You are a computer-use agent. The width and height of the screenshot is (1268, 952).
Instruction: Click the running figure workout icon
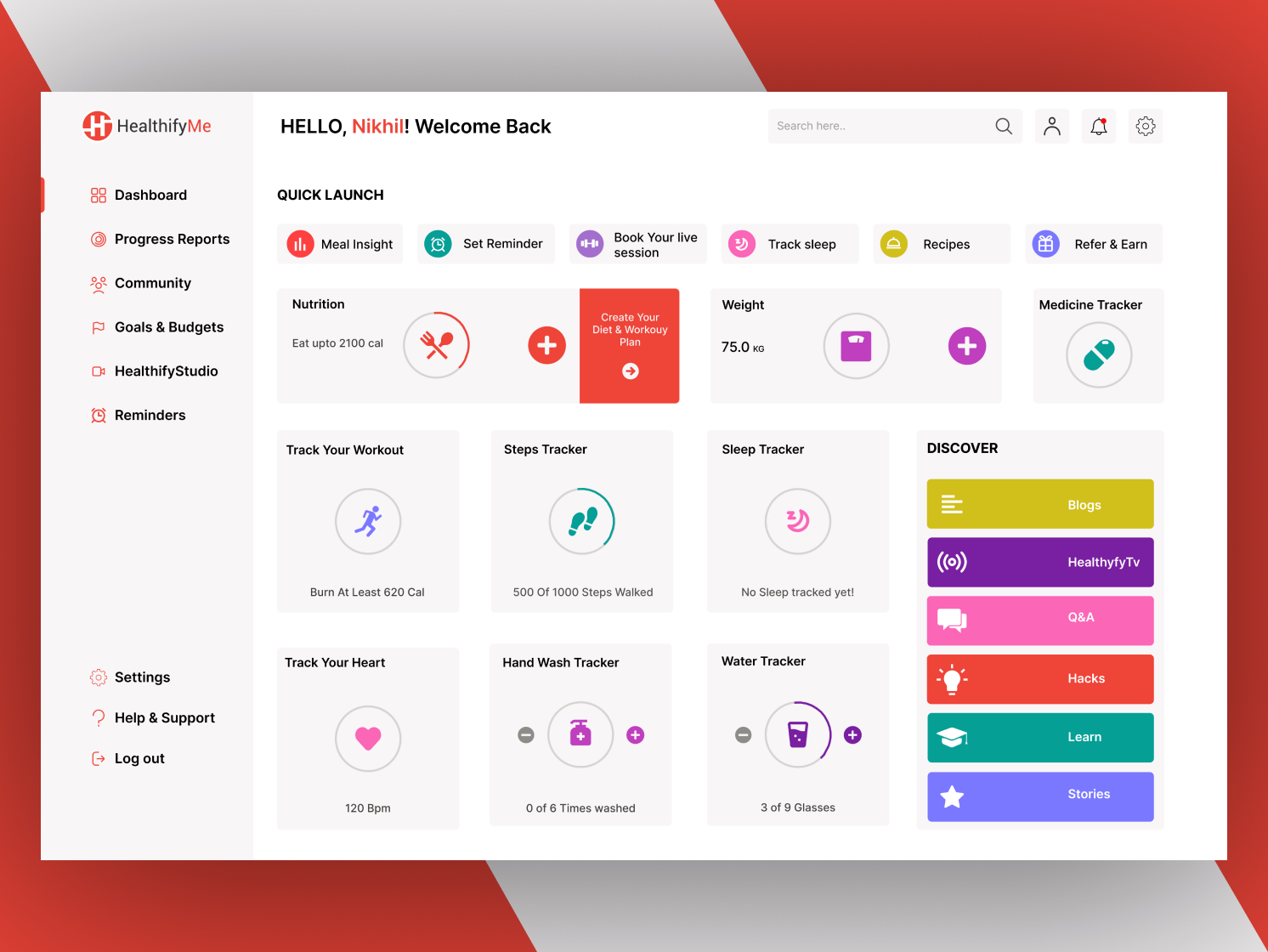(368, 521)
